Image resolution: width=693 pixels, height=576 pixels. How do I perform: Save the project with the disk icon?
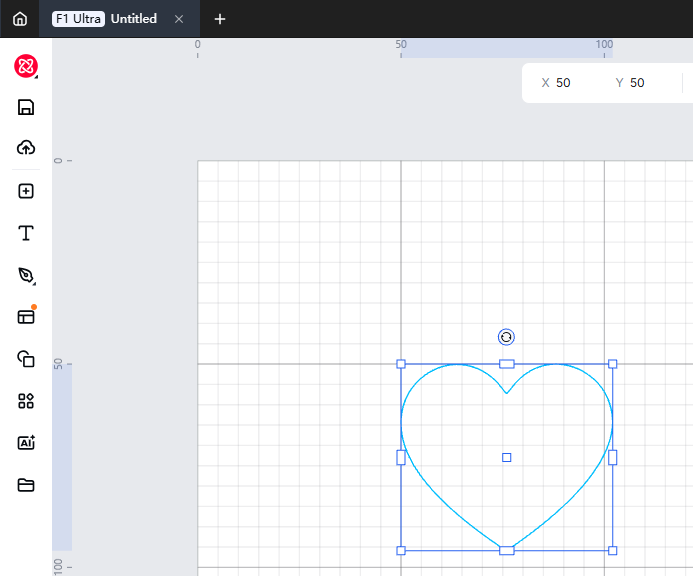pos(26,108)
